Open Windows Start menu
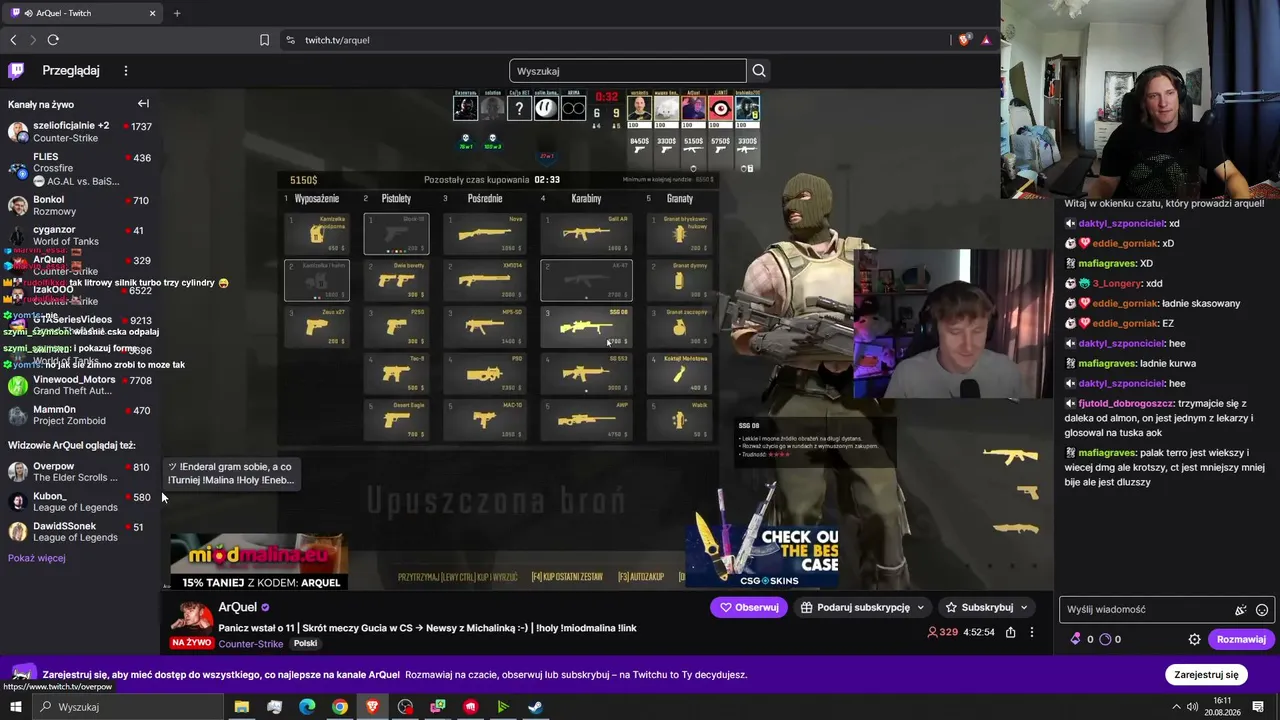Image resolution: width=1280 pixels, height=720 pixels. click(x=15, y=707)
